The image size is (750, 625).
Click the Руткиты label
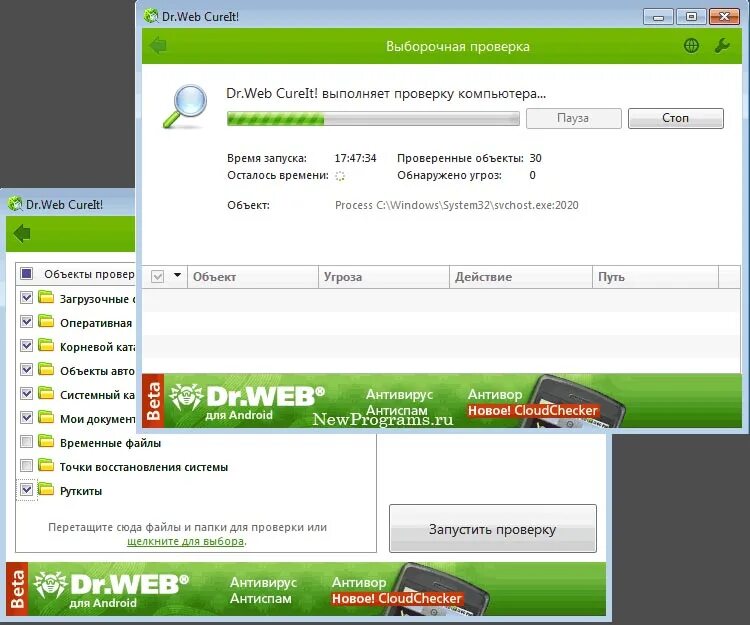click(x=81, y=491)
